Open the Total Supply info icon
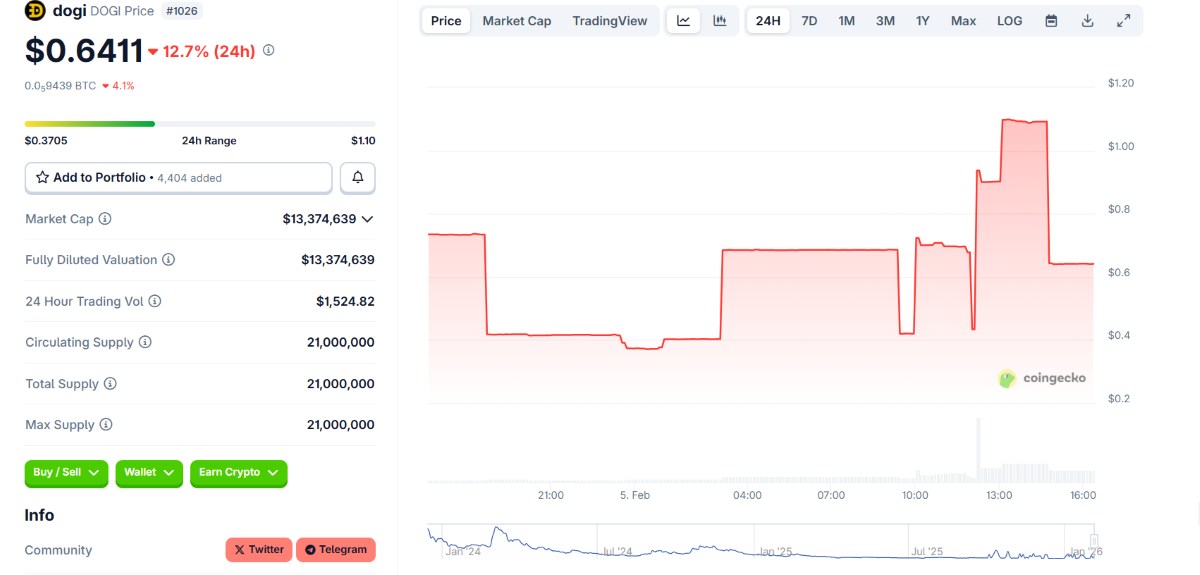The image size is (1200, 575). [110, 384]
